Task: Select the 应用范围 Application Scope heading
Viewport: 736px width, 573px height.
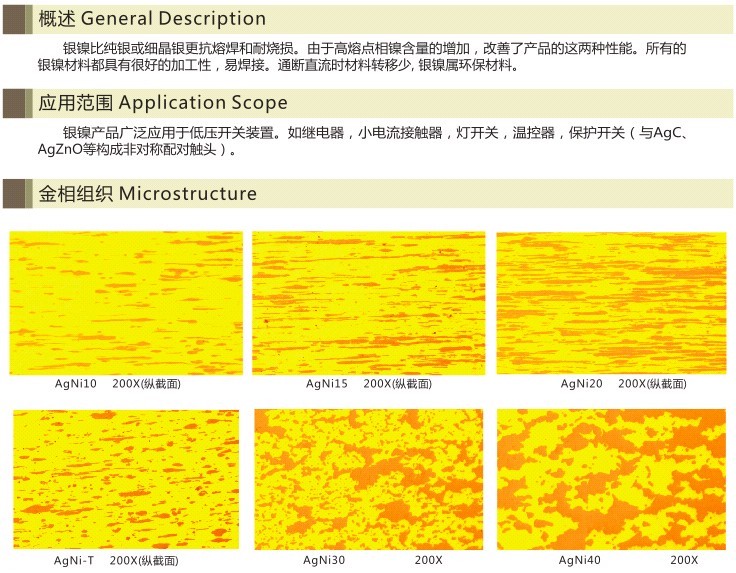Action: pos(162,103)
